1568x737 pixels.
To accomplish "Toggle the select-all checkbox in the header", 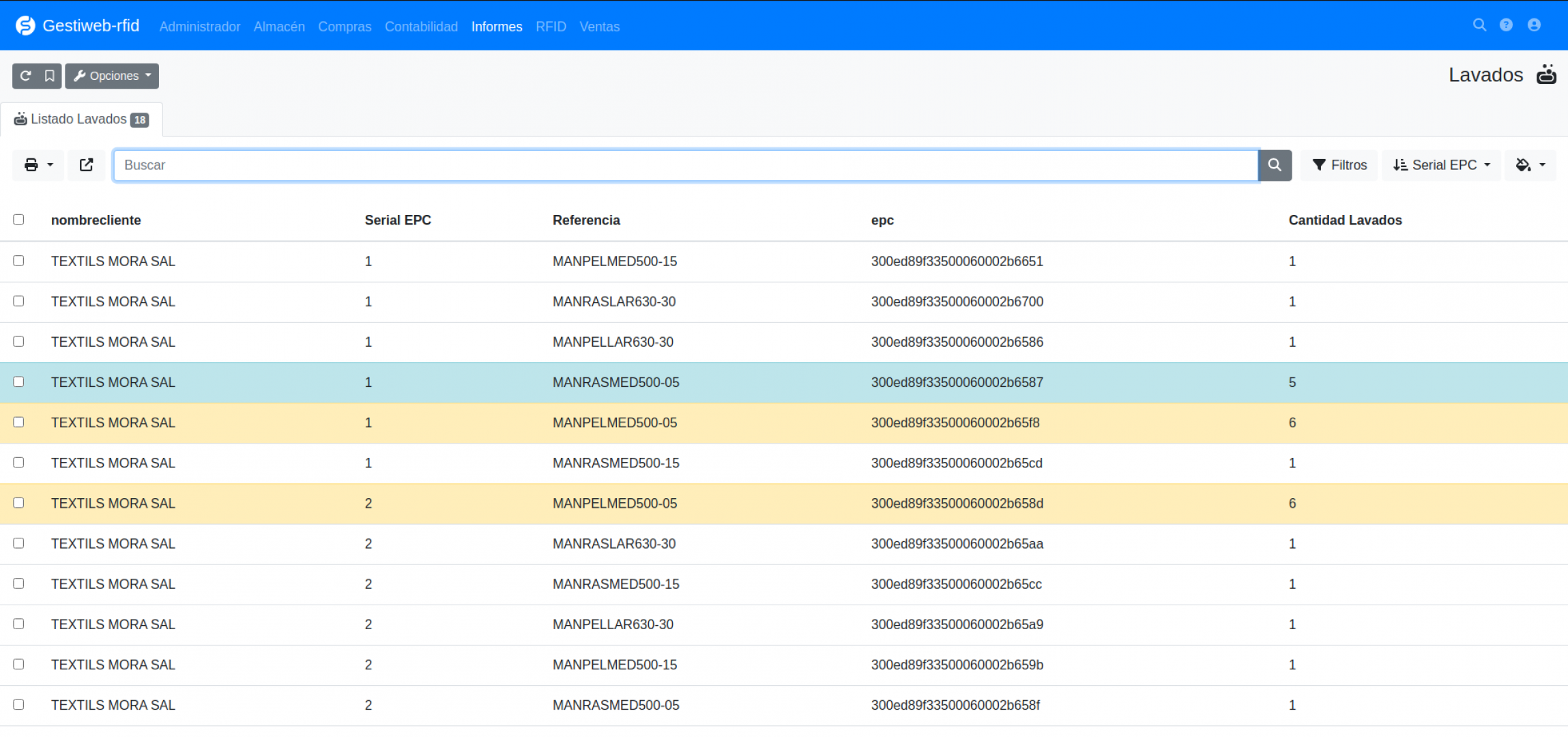I will point(18,219).
